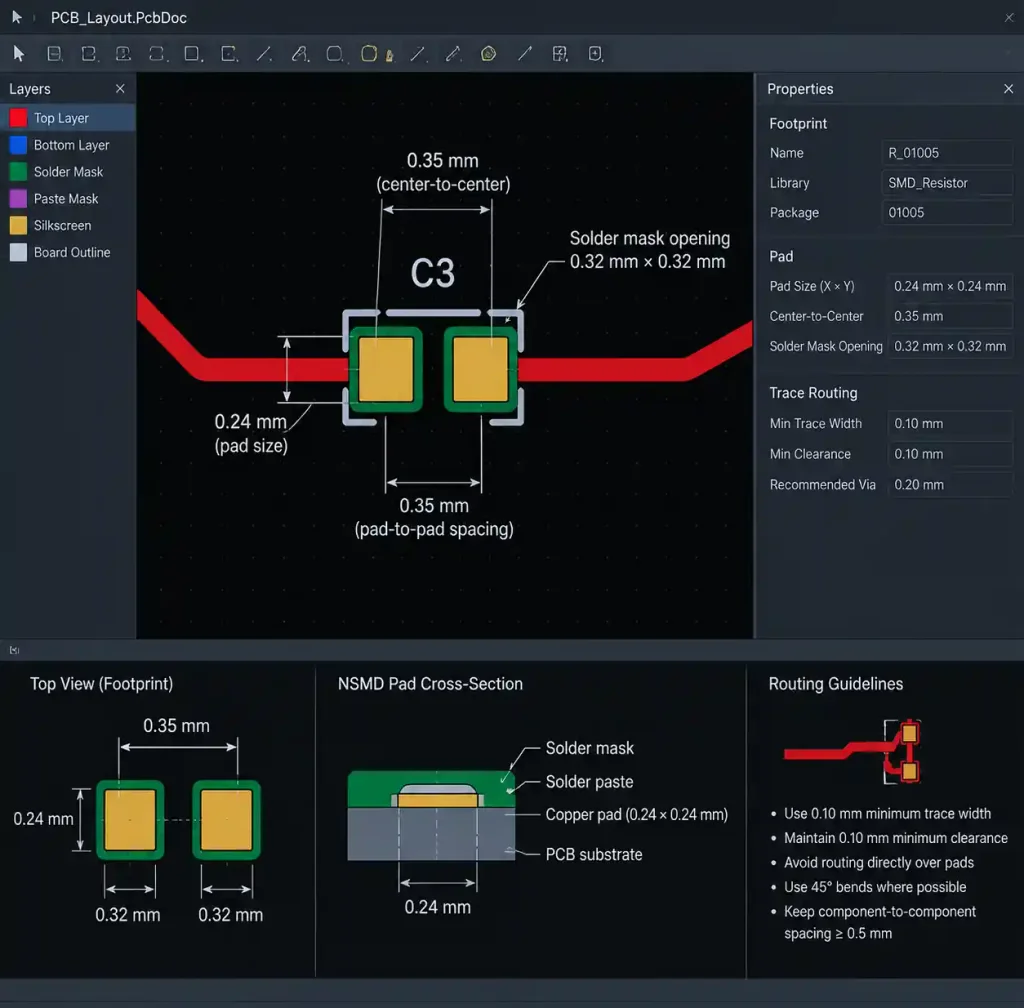Click the 'Trace Routing' section header
Image resolution: width=1024 pixels, height=1008 pixels.
[x=813, y=392]
